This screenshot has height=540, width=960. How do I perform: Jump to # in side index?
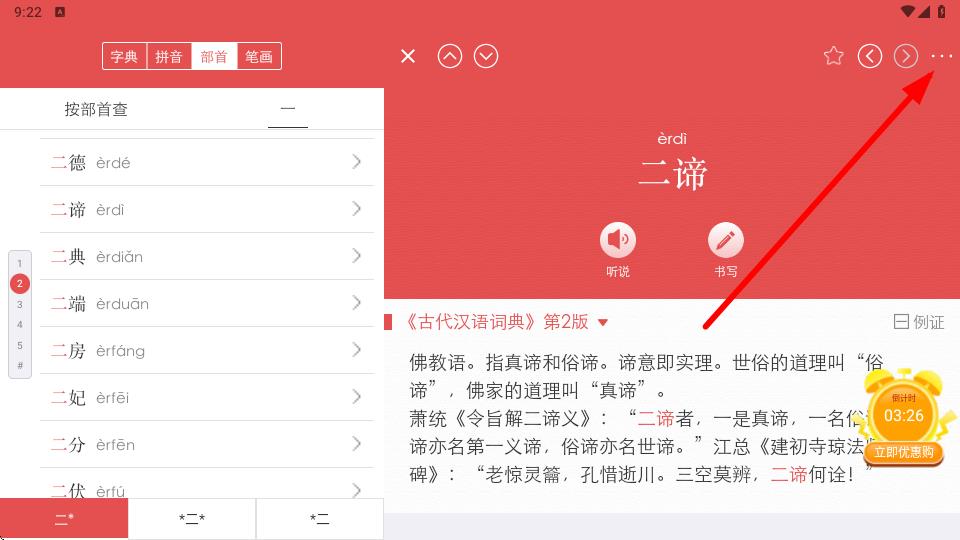point(20,366)
